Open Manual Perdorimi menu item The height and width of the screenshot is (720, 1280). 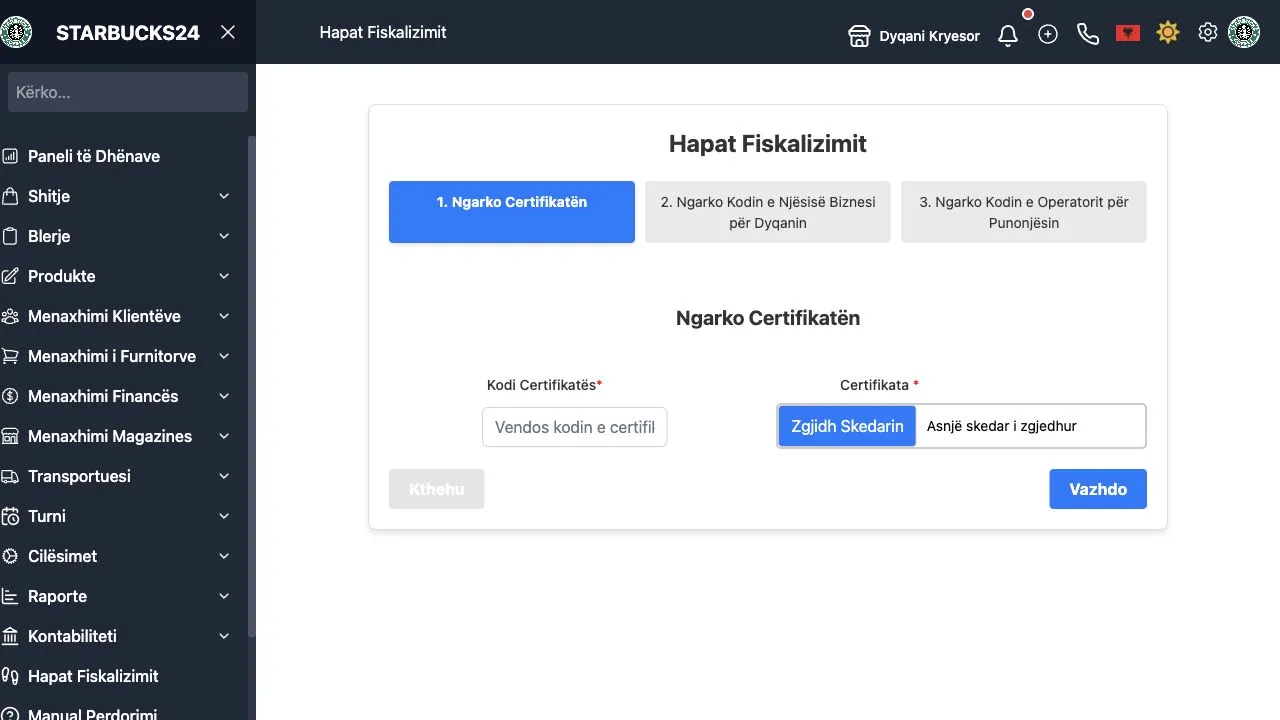click(93, 715)
